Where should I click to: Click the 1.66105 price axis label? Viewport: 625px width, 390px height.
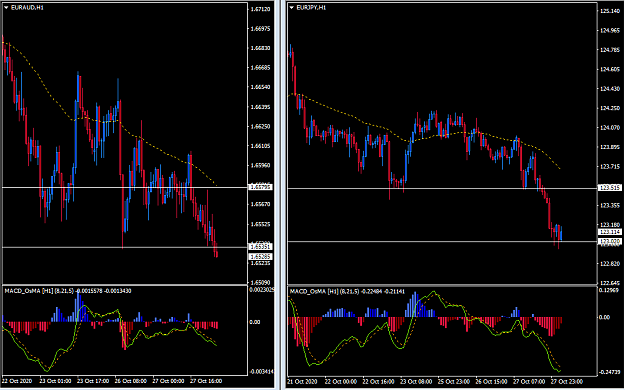(x=261, y=146)
